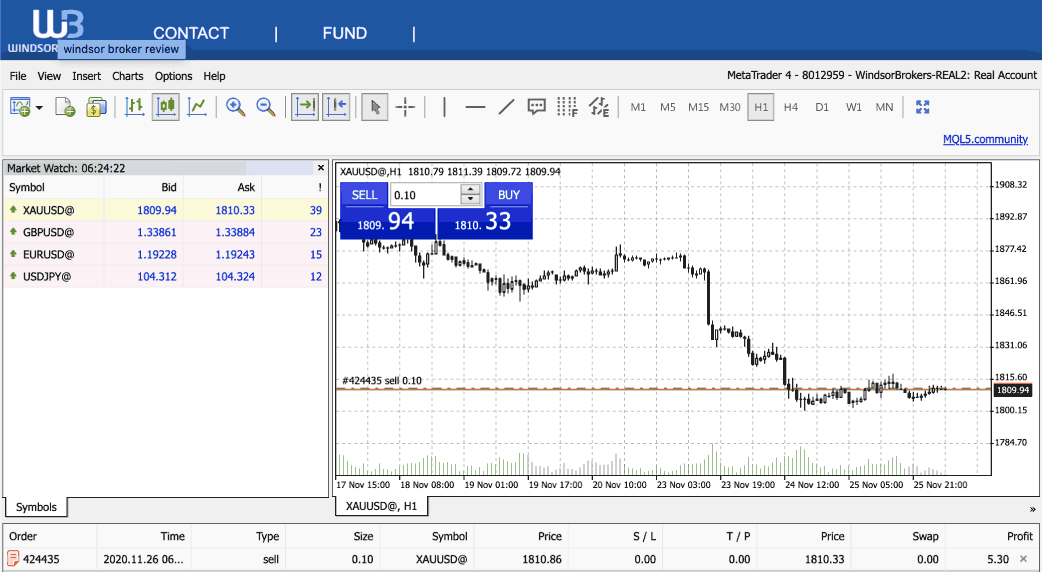Select the vertical line drawing tool

444,106
